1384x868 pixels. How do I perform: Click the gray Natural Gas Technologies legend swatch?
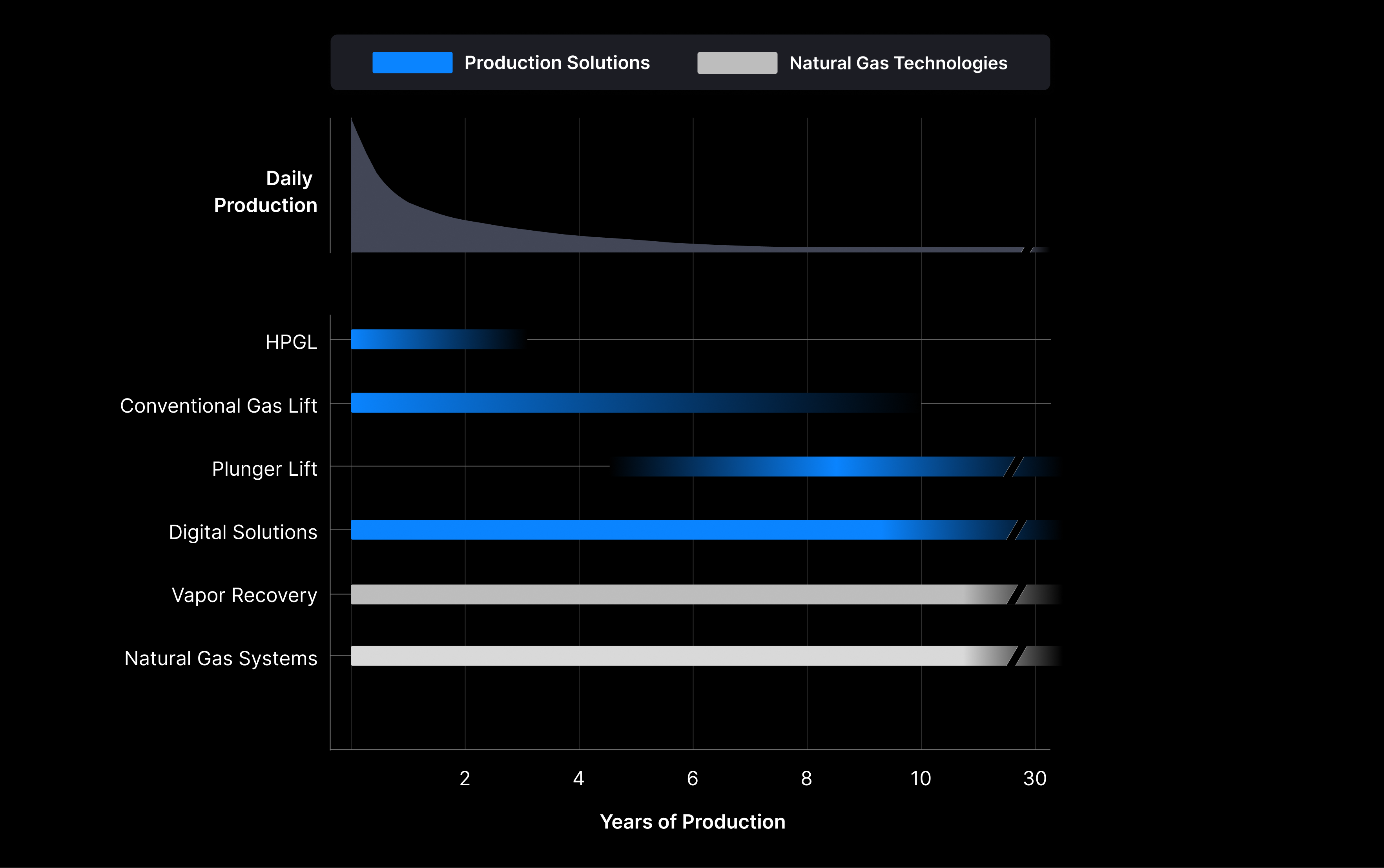point(737,63)
